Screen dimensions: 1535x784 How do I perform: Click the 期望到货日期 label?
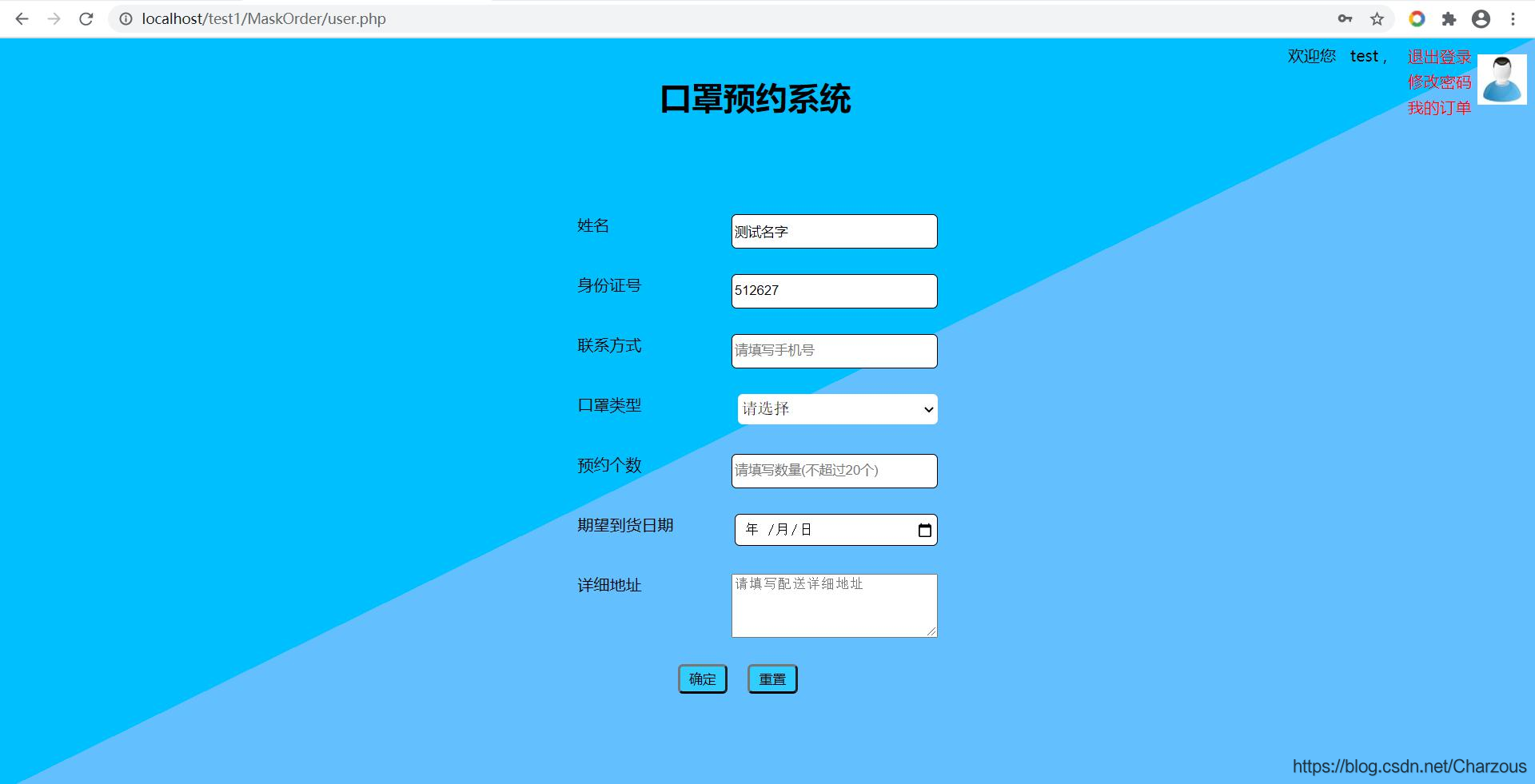pos(625,525)
